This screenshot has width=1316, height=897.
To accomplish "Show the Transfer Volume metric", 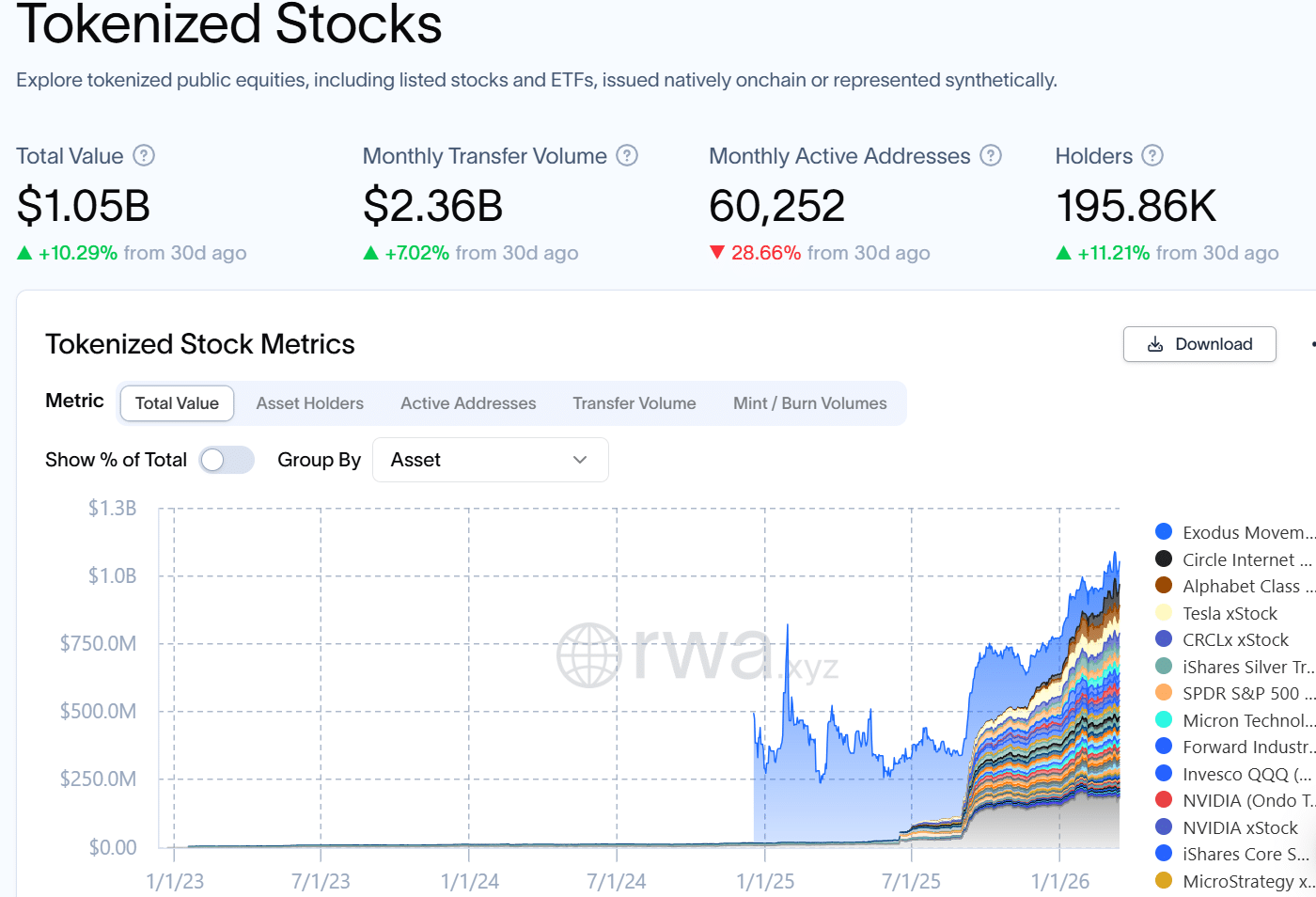I will point(634,403).
